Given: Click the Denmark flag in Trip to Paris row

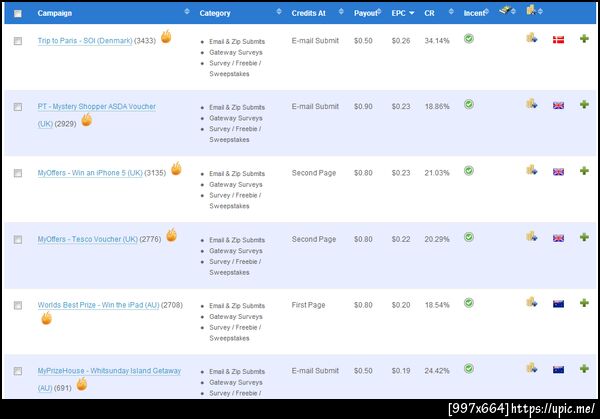Looking at the screenshot, I should (x=558, y=40).
